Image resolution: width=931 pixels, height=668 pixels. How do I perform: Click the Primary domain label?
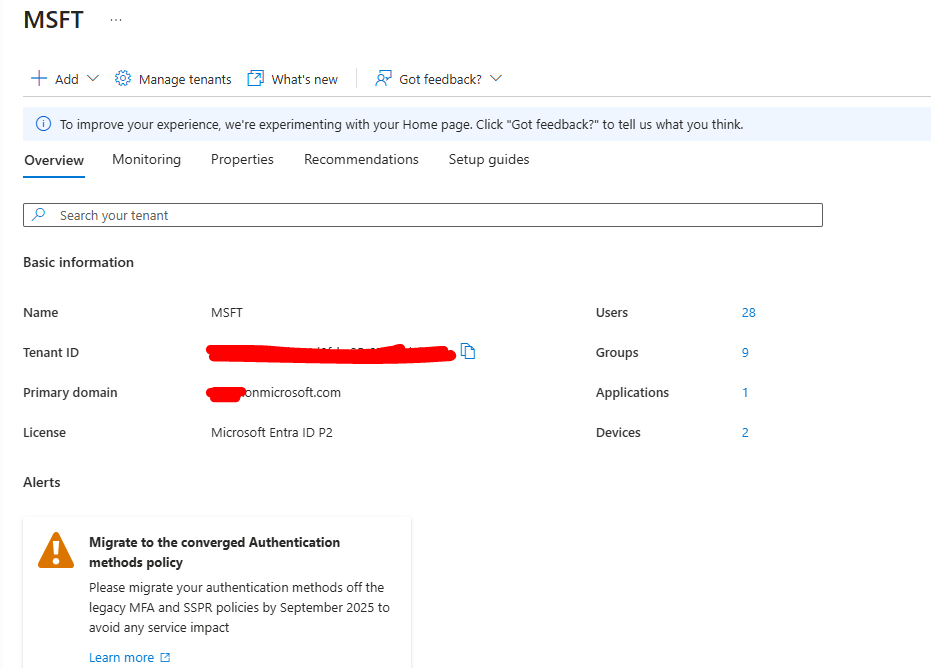pyautogui.click(x=70, y=392)
